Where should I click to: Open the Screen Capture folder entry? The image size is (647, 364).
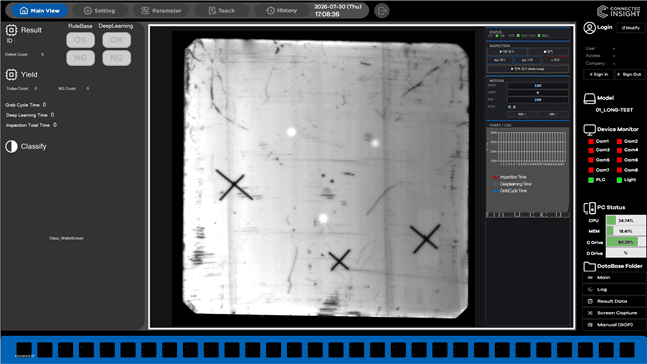pos(614,313)
